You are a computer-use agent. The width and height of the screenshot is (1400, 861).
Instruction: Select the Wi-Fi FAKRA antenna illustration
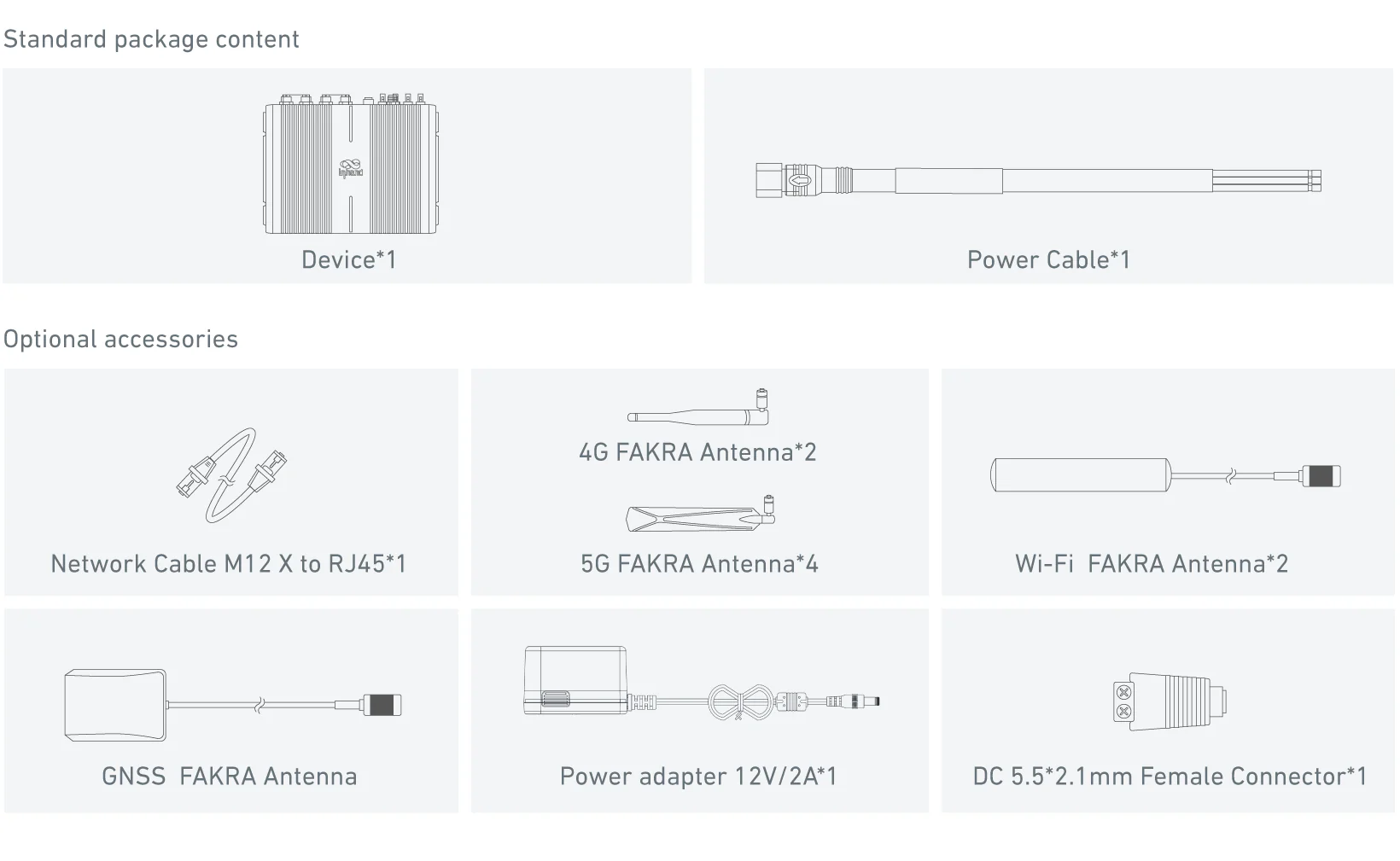[1166, 475]
